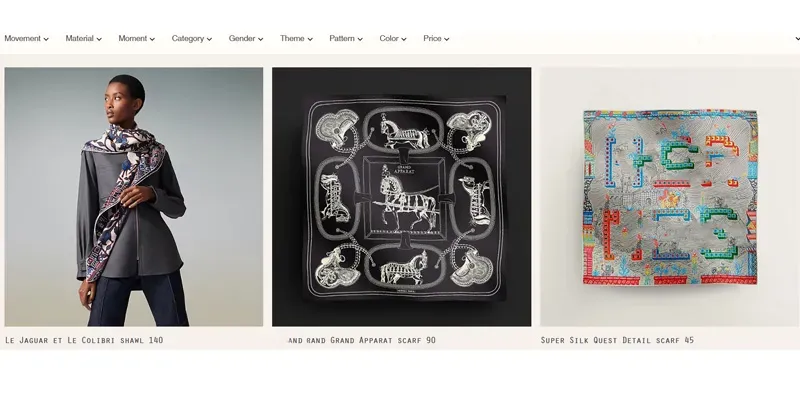
Task: Expand the Material filter
Action: 84,38
